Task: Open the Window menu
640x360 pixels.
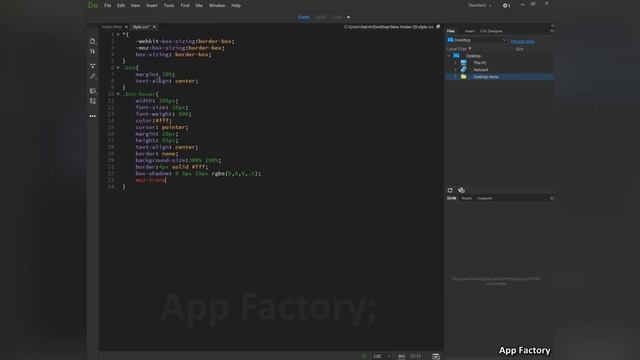Action: click(x=217, y=6)
